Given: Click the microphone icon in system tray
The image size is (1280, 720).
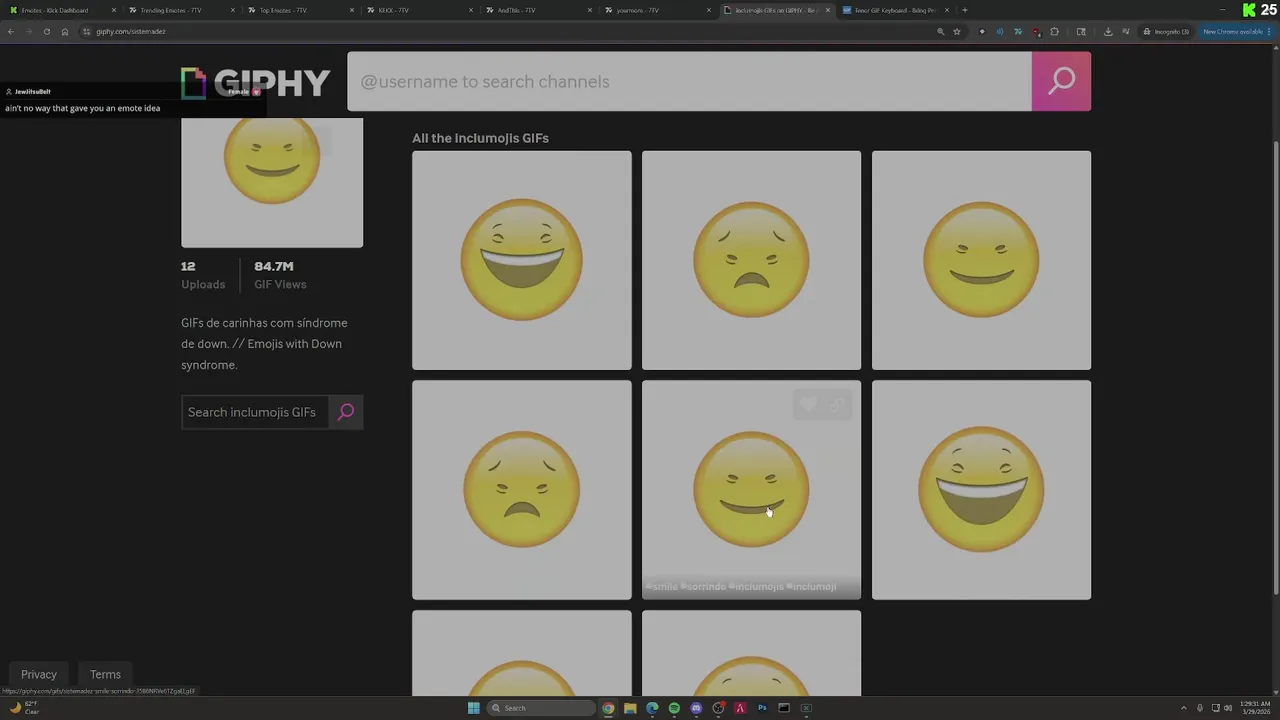Looking at the screenshot, I should [x=1200, y=708].
